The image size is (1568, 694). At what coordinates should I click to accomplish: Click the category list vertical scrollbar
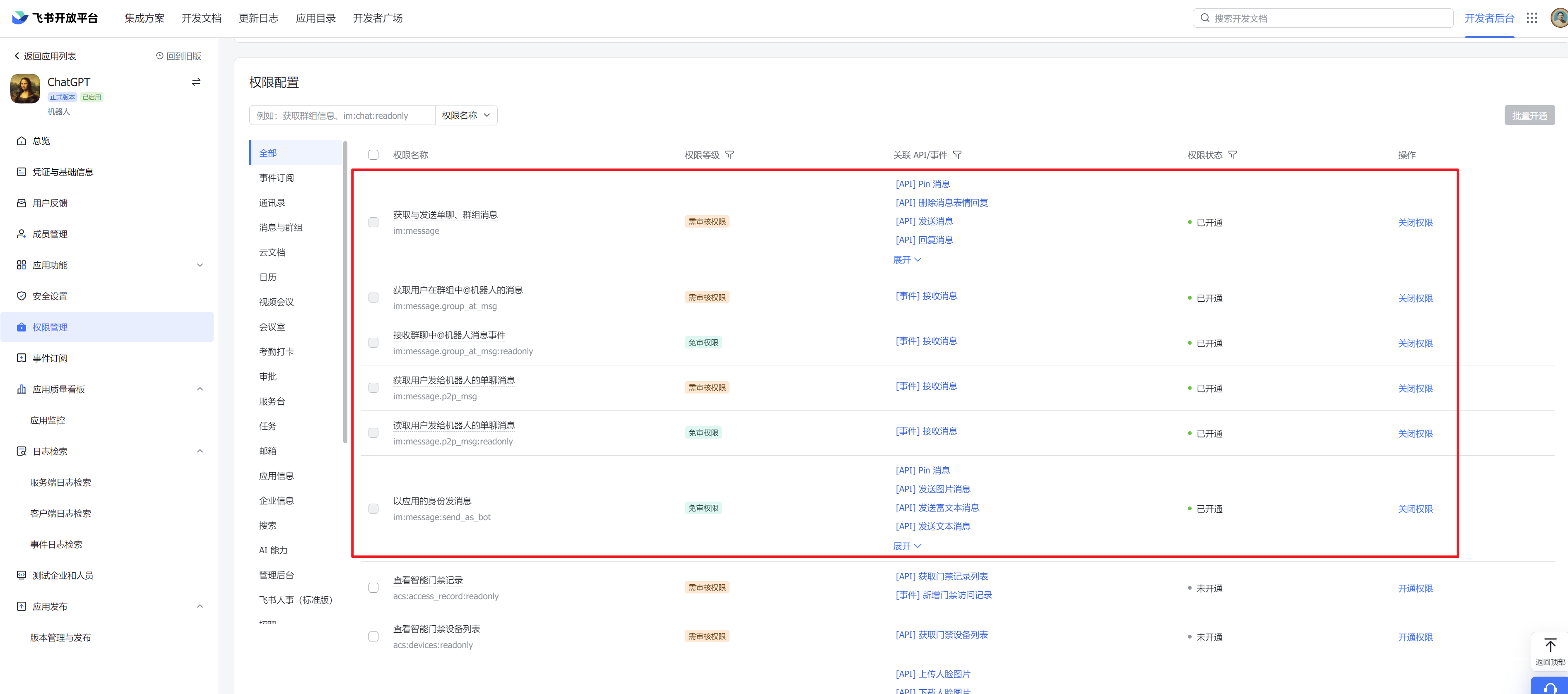coord(345,292)
